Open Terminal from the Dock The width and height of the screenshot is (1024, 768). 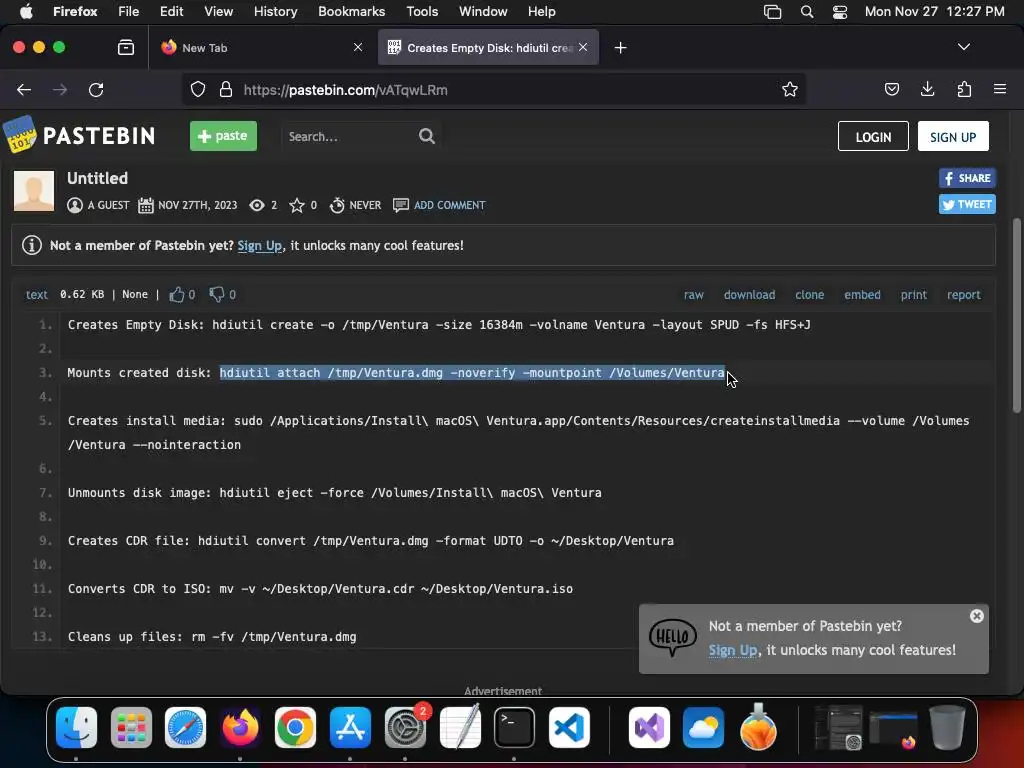(514, 727)
